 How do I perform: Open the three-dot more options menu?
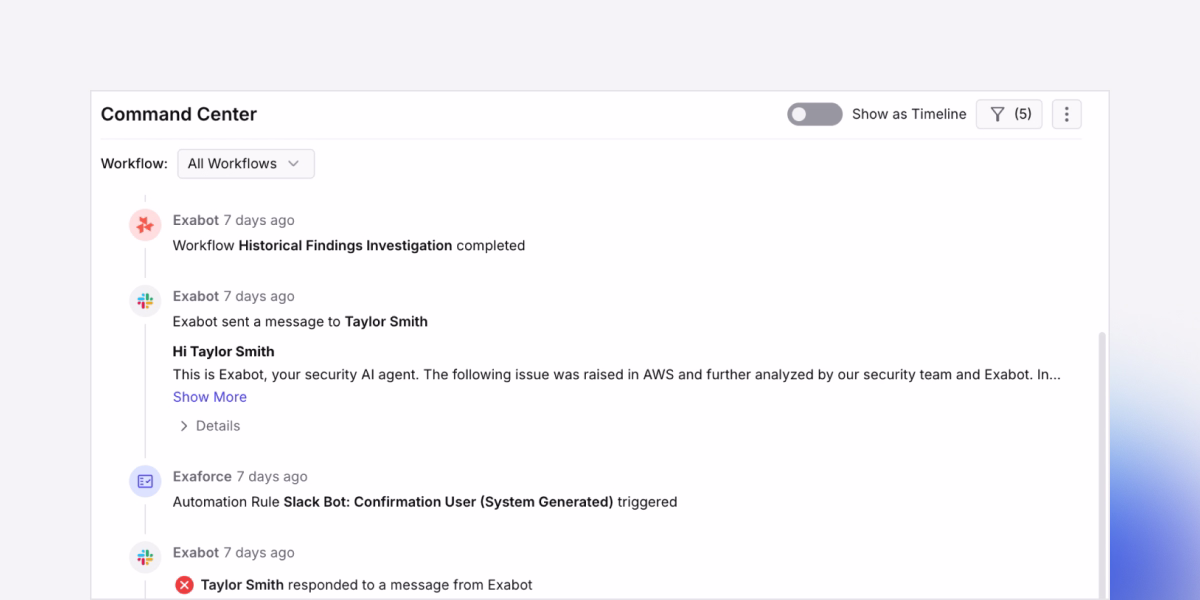point(1067,114)
